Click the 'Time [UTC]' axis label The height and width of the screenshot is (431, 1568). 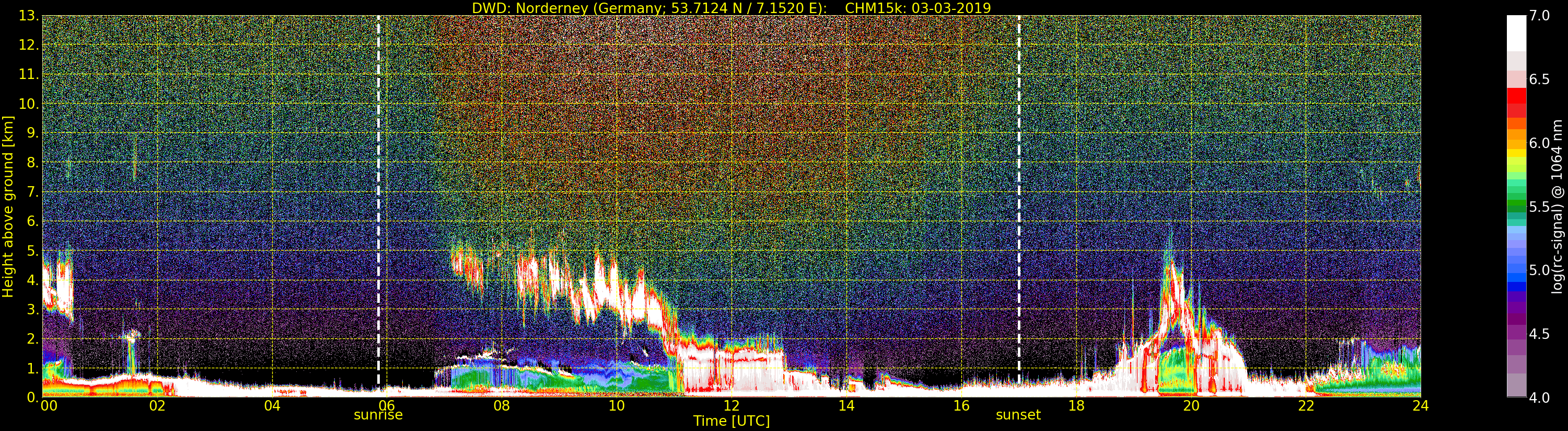tap(731, 421)
